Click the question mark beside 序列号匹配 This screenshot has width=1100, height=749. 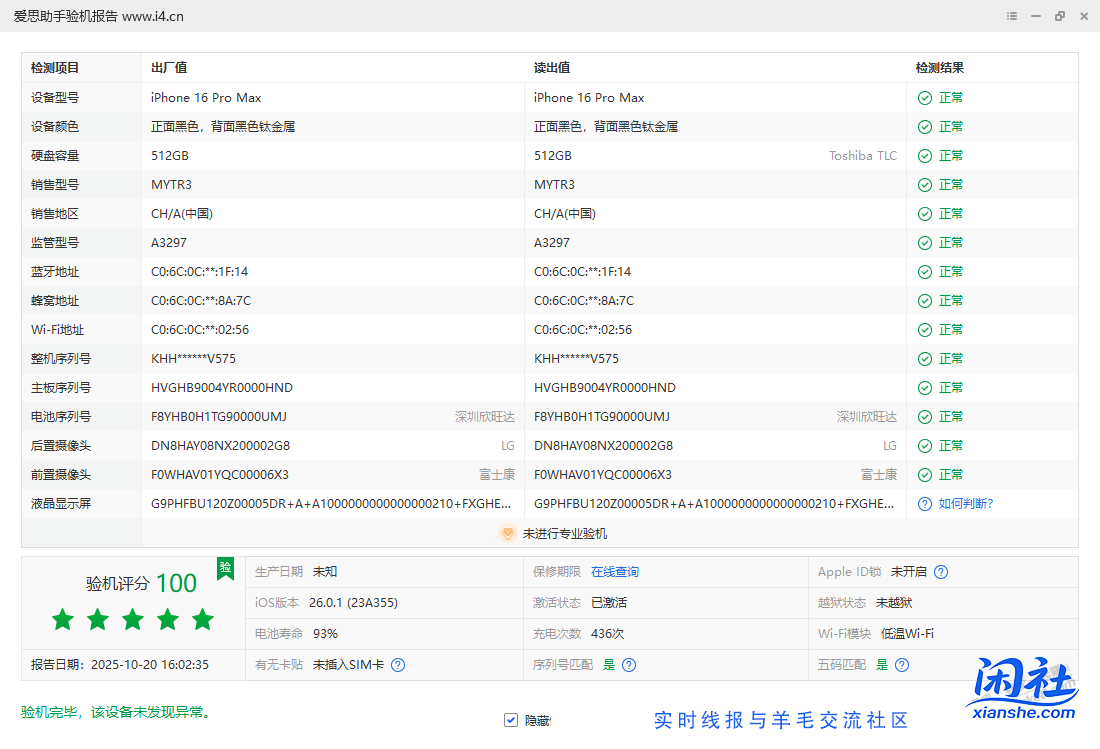(628, 664)
